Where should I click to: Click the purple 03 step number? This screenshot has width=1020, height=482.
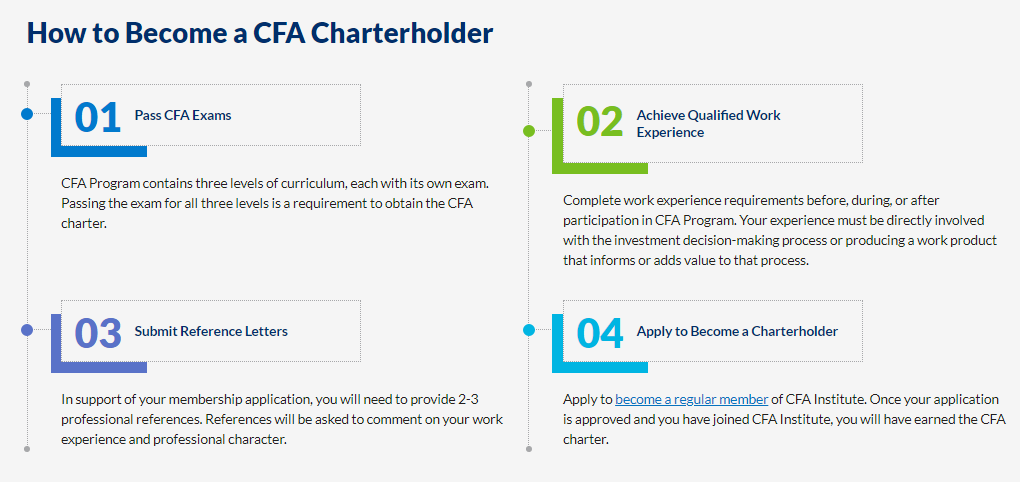[97, 332]
